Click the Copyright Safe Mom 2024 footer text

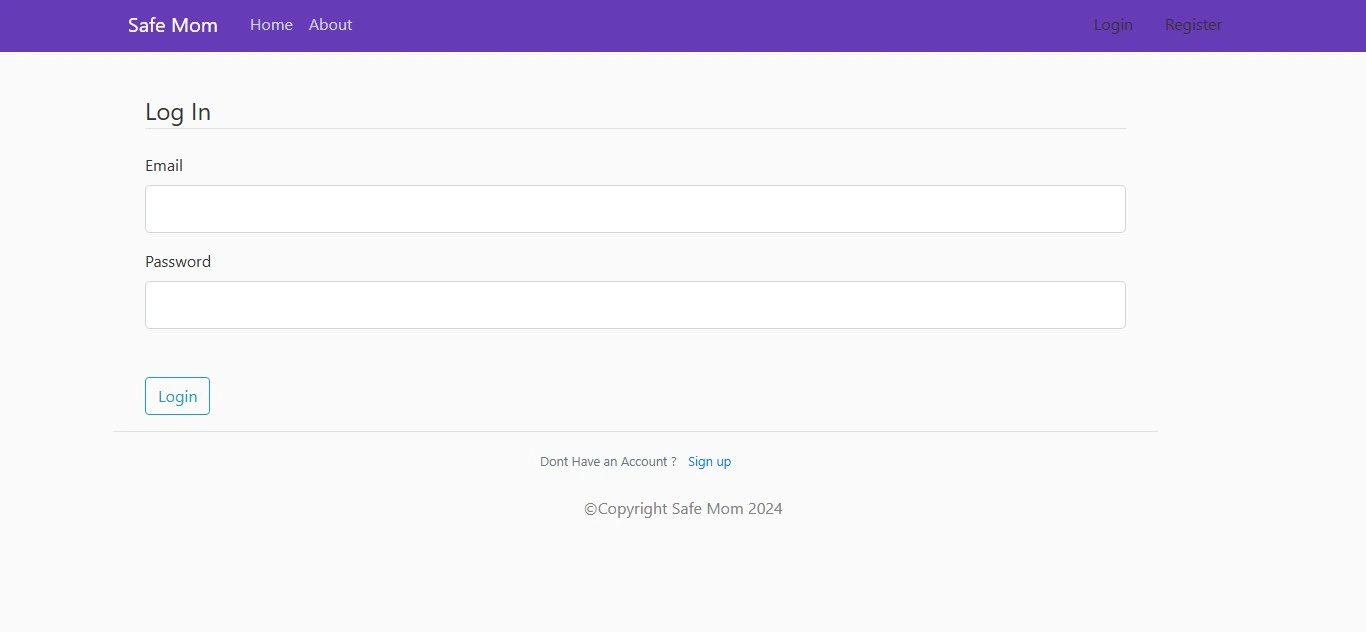(x=683, y=509)
